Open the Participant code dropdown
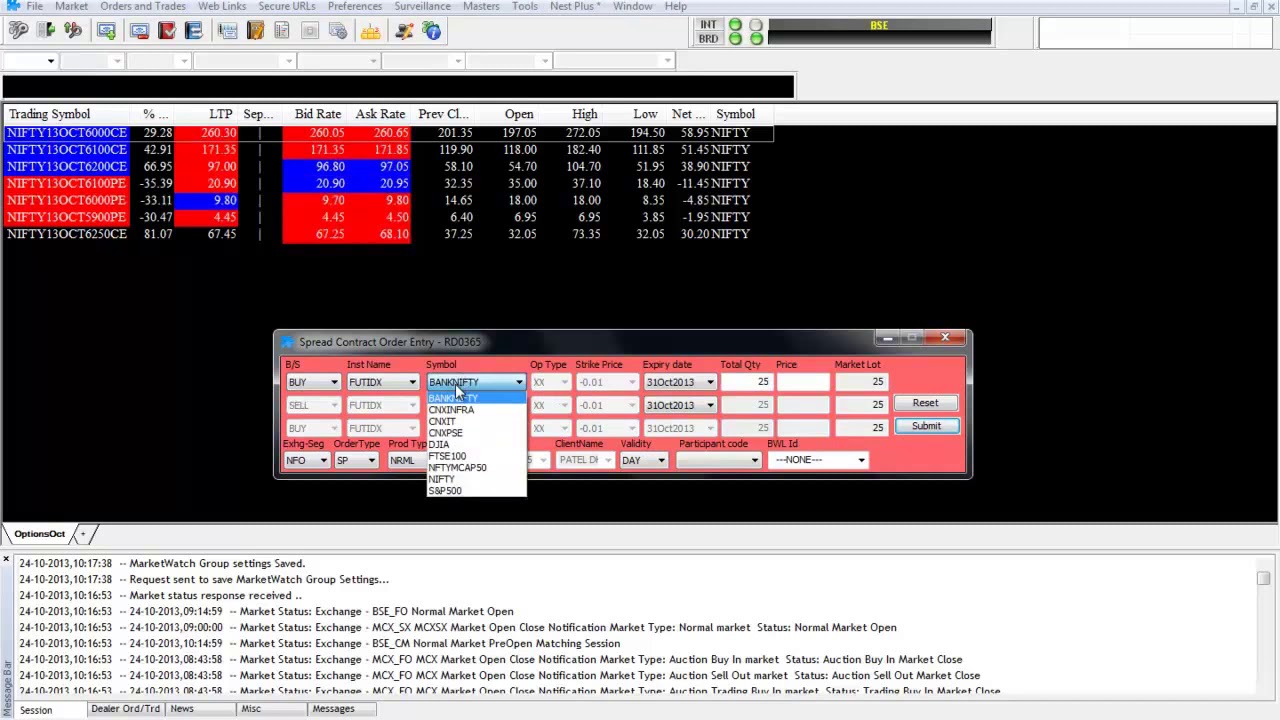The width and height of the screenshot is (1280, 720). 718,460
